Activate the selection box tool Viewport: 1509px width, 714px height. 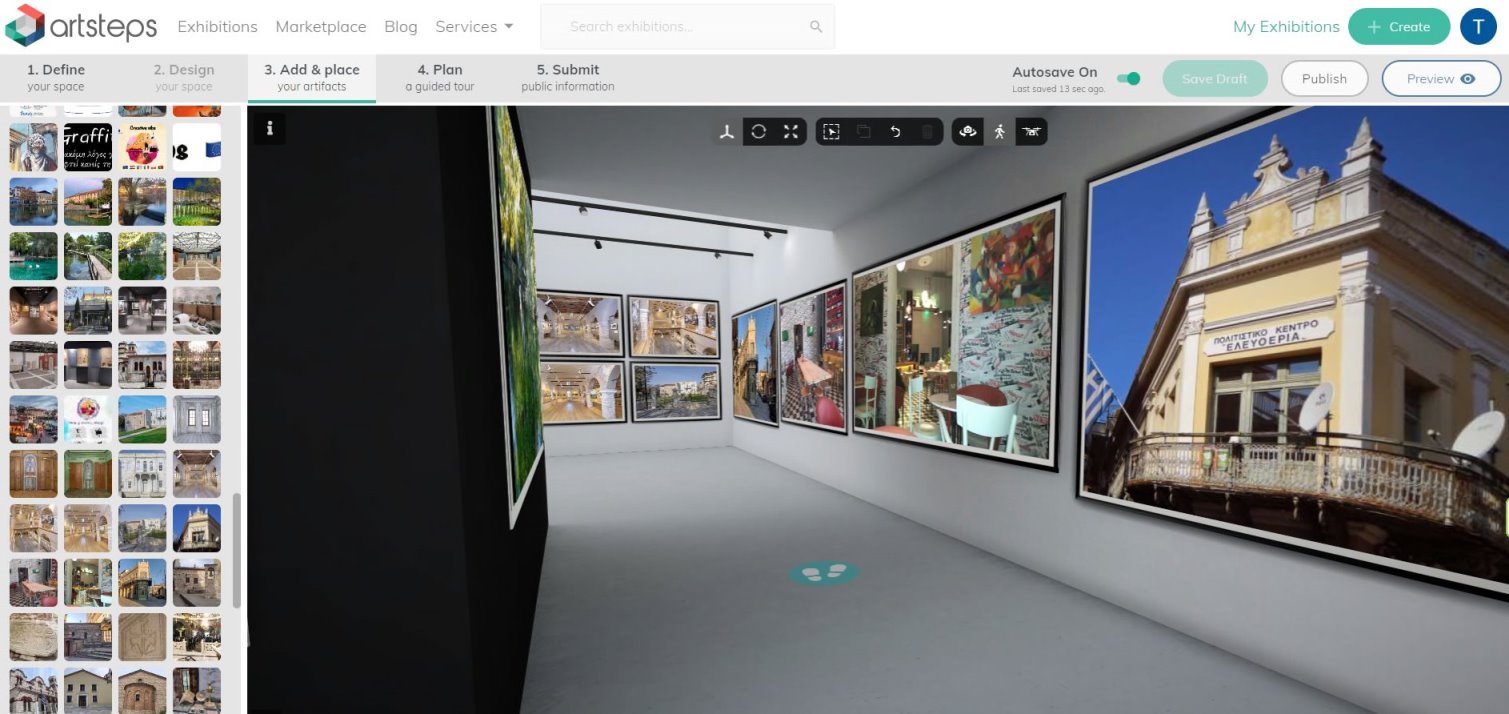click(831, 132)
